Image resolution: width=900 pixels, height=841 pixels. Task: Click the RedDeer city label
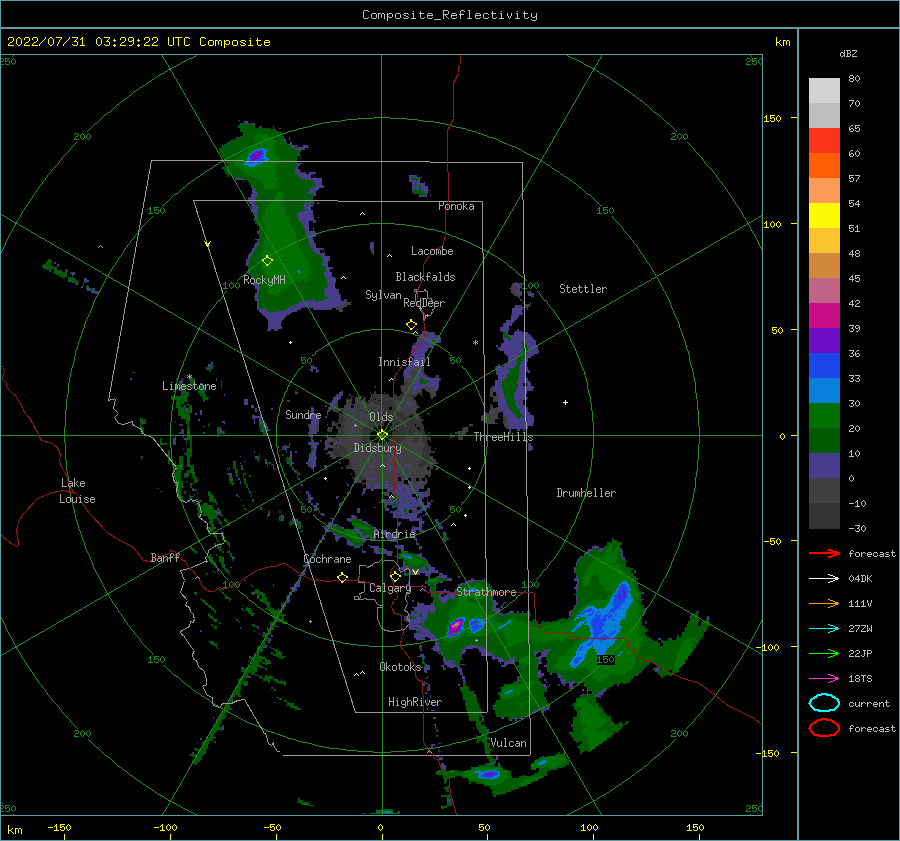[x=424, y=303]
